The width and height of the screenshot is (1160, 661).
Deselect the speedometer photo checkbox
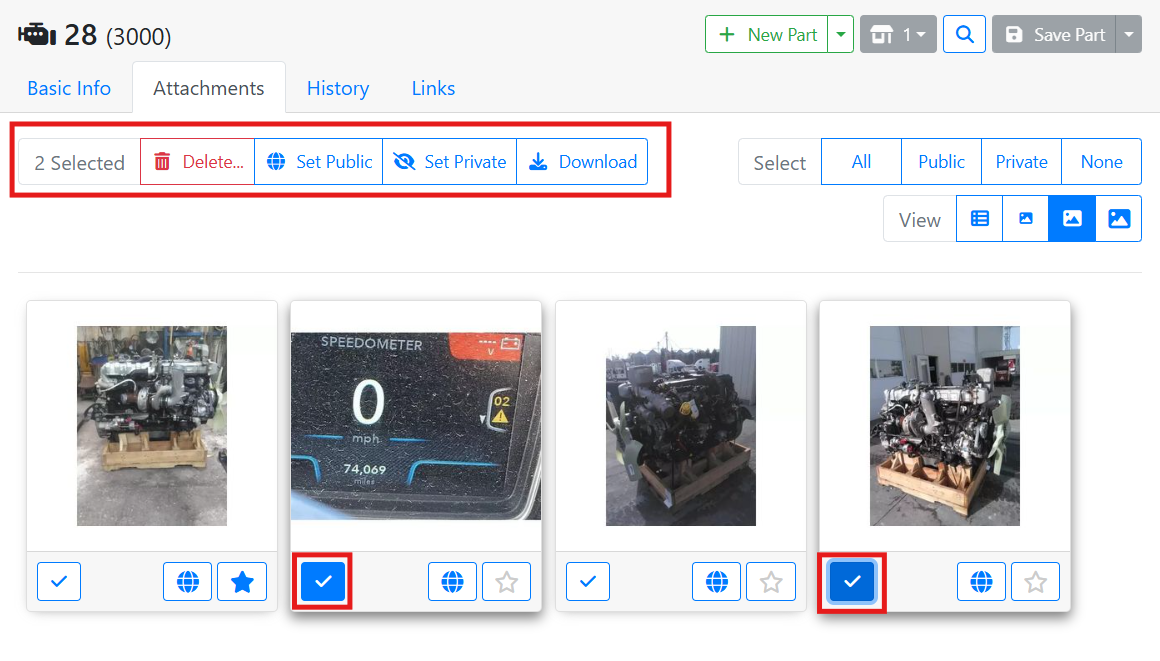click(323, 582)
